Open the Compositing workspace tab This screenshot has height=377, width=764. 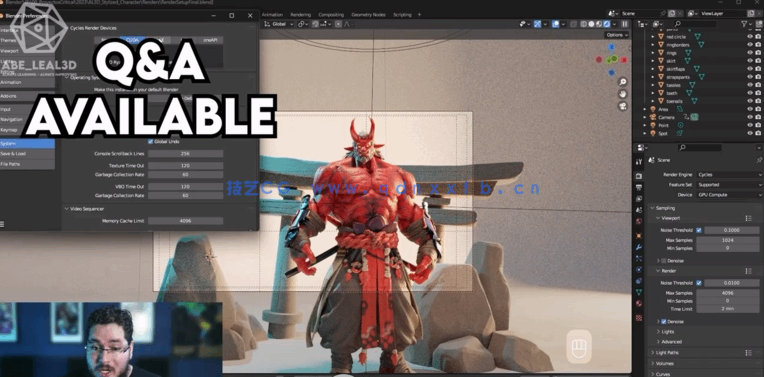tap(331, 15)
